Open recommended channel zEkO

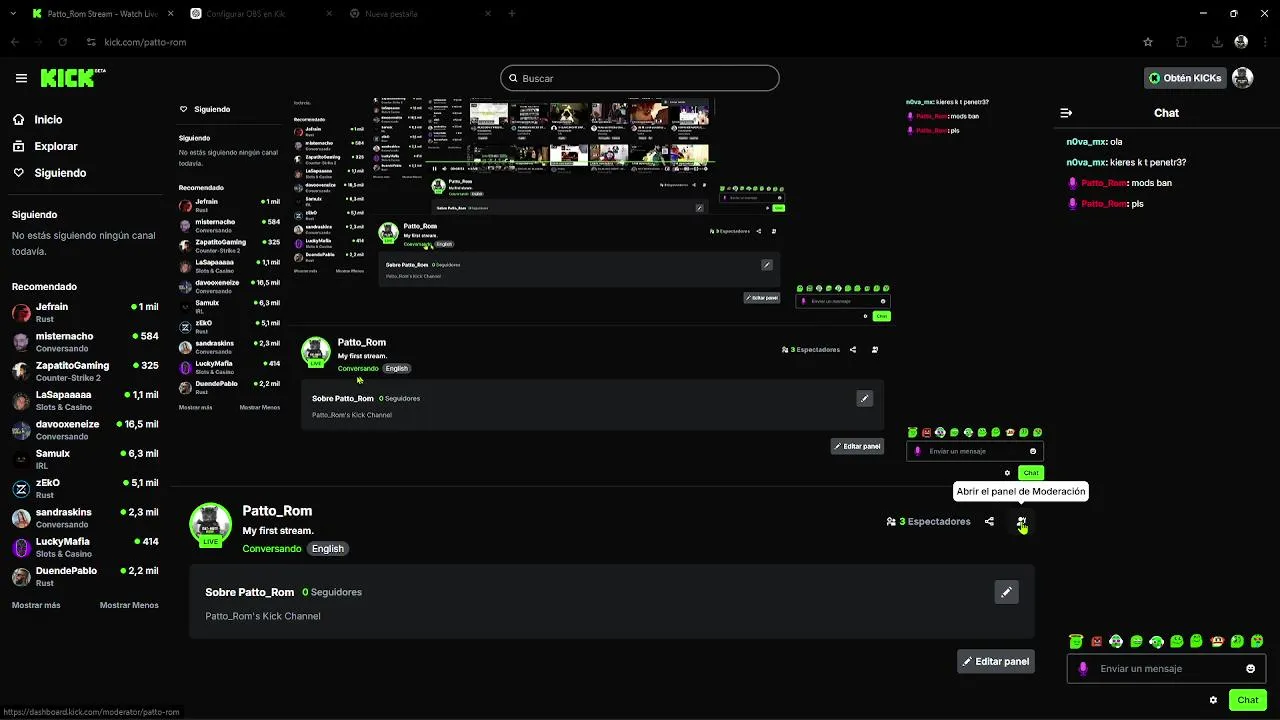pyautogui.click(x=85, y=488)
